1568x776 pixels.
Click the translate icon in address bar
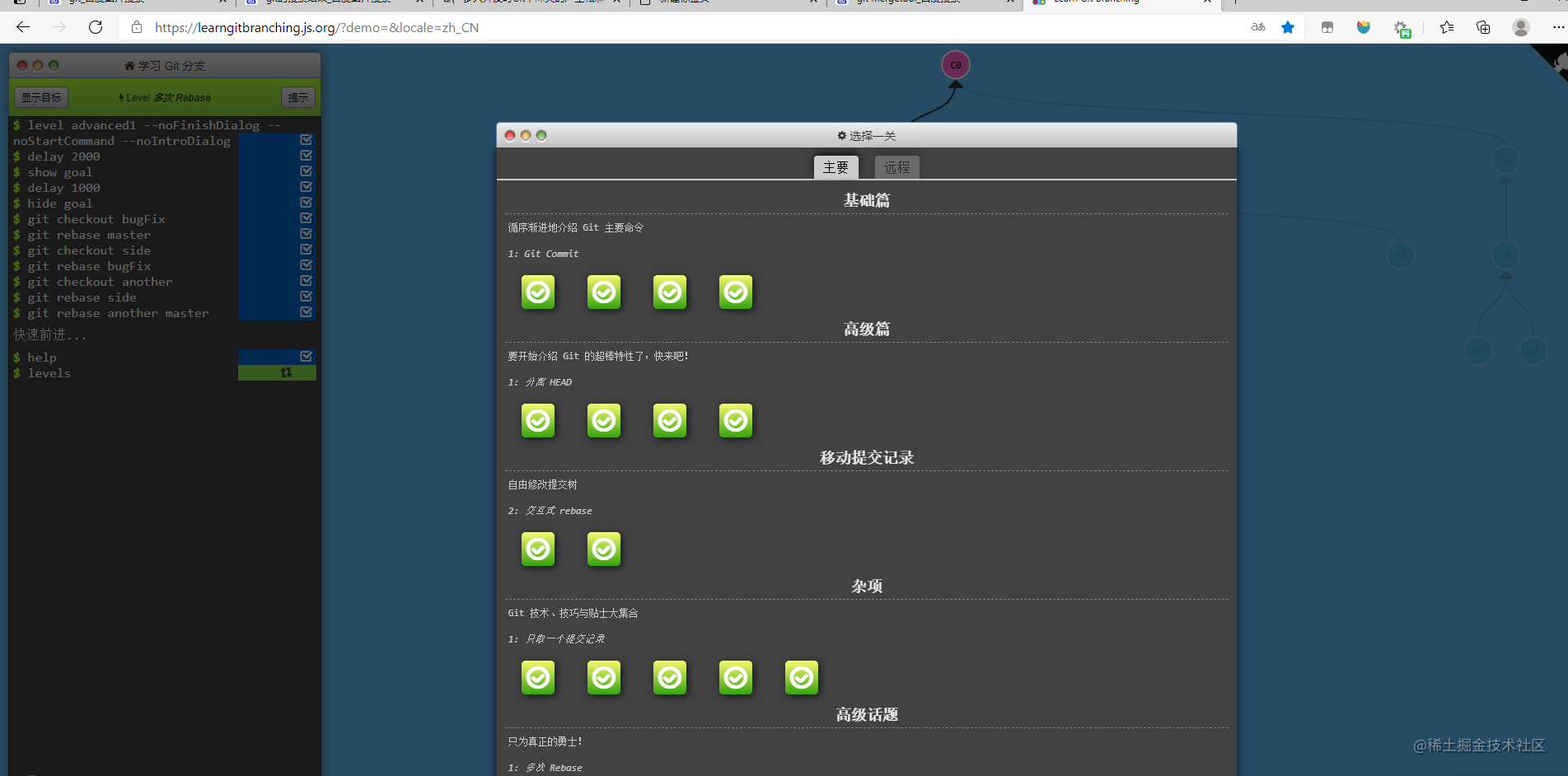(1258, 27)
